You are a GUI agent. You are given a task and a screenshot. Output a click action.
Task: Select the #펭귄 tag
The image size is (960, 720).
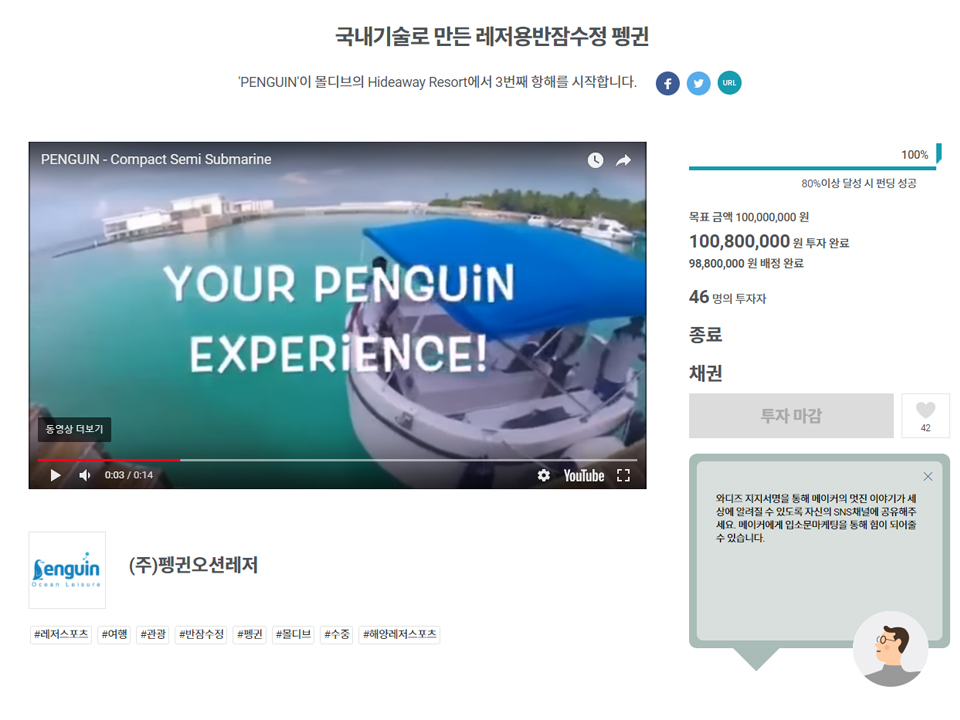[x=250, y=634]
